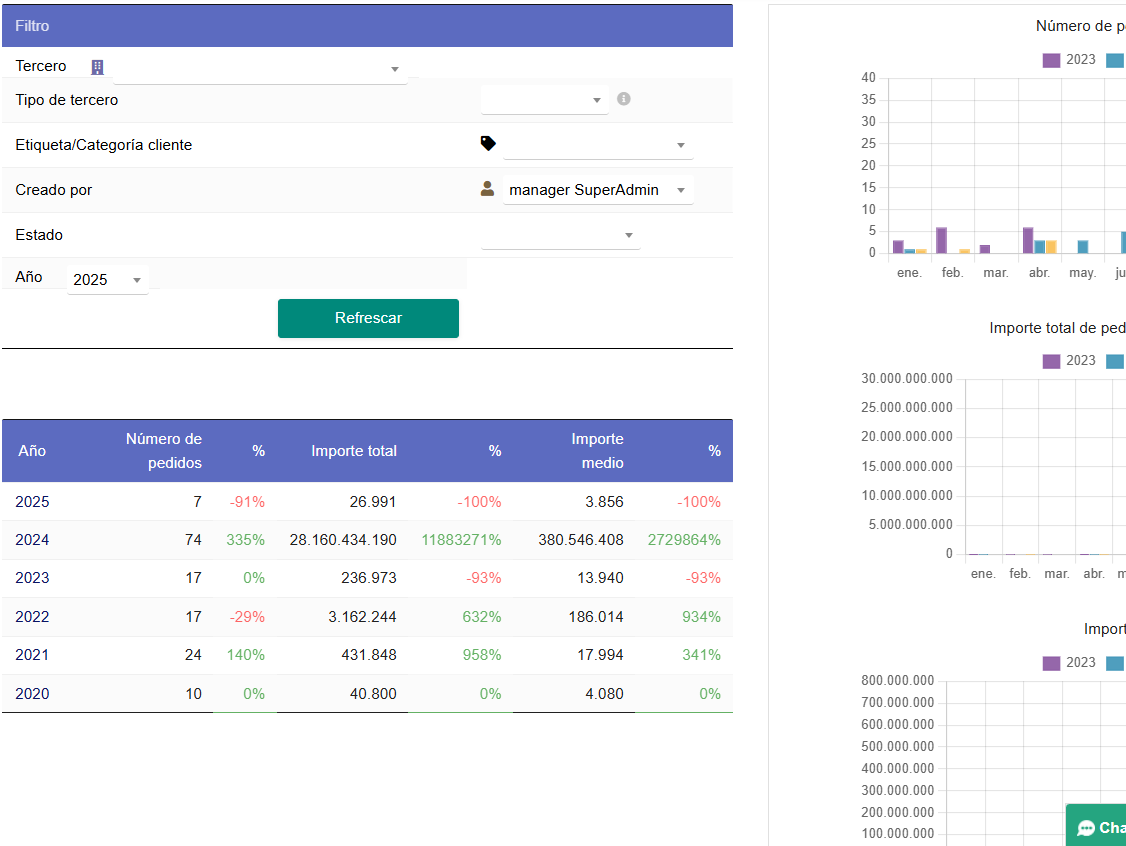Click the Refrescar button
Viewport: 1126px width, 846px height.
[x=368, y=318]
